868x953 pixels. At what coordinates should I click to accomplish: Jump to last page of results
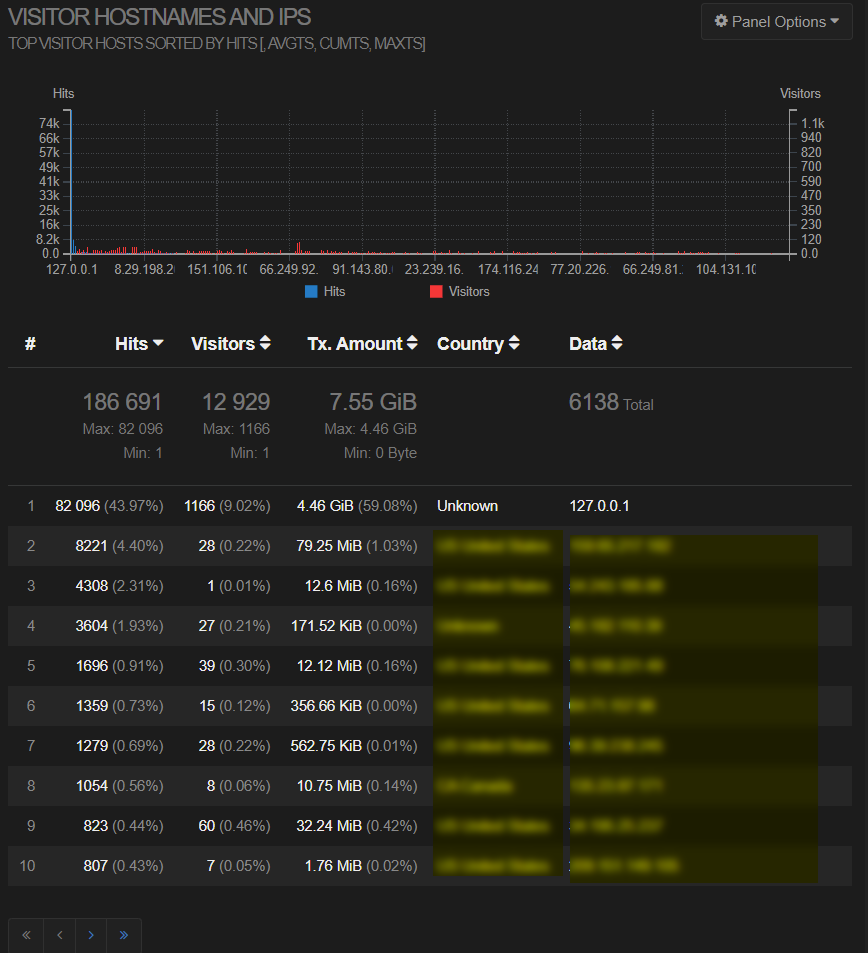[124, 935]
